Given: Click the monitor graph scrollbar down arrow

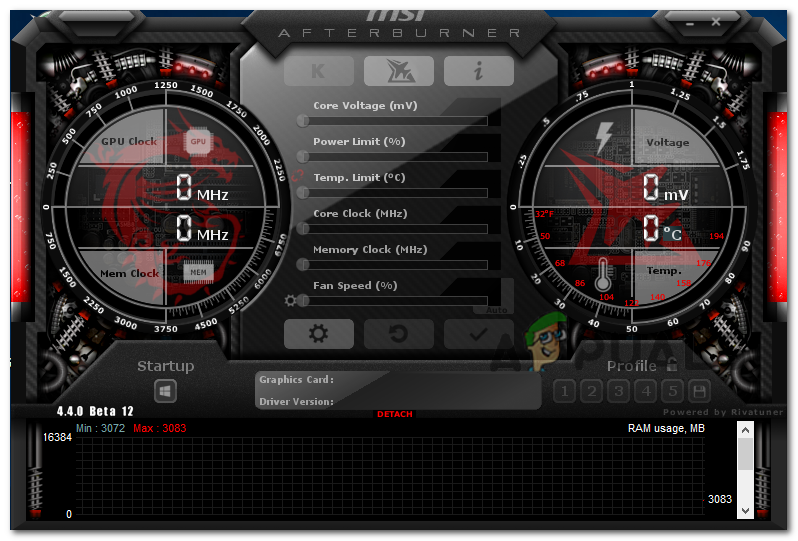Looking at the screenshot, I should tap(745, 510).
